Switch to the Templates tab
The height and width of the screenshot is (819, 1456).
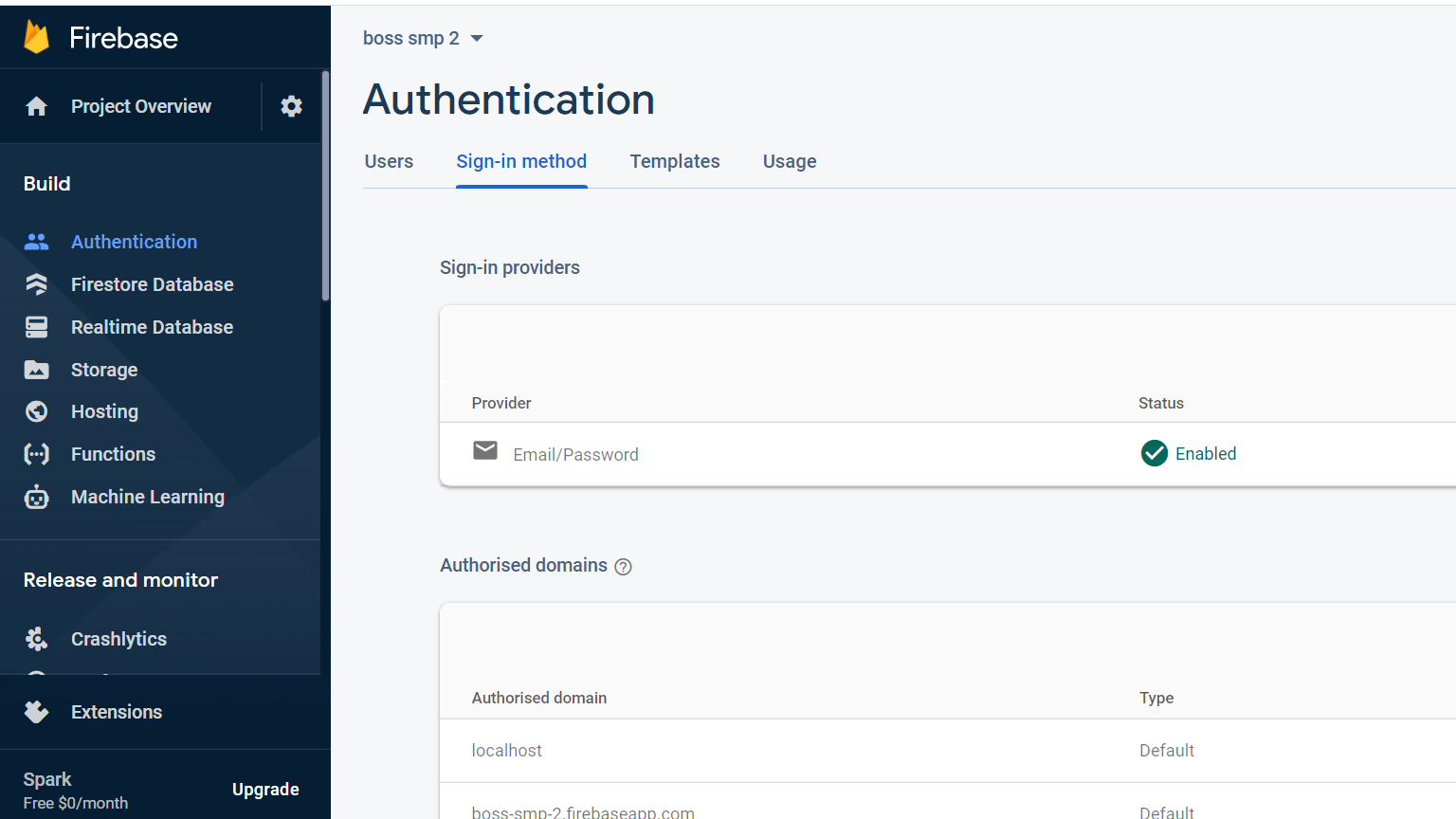point(675,161)
